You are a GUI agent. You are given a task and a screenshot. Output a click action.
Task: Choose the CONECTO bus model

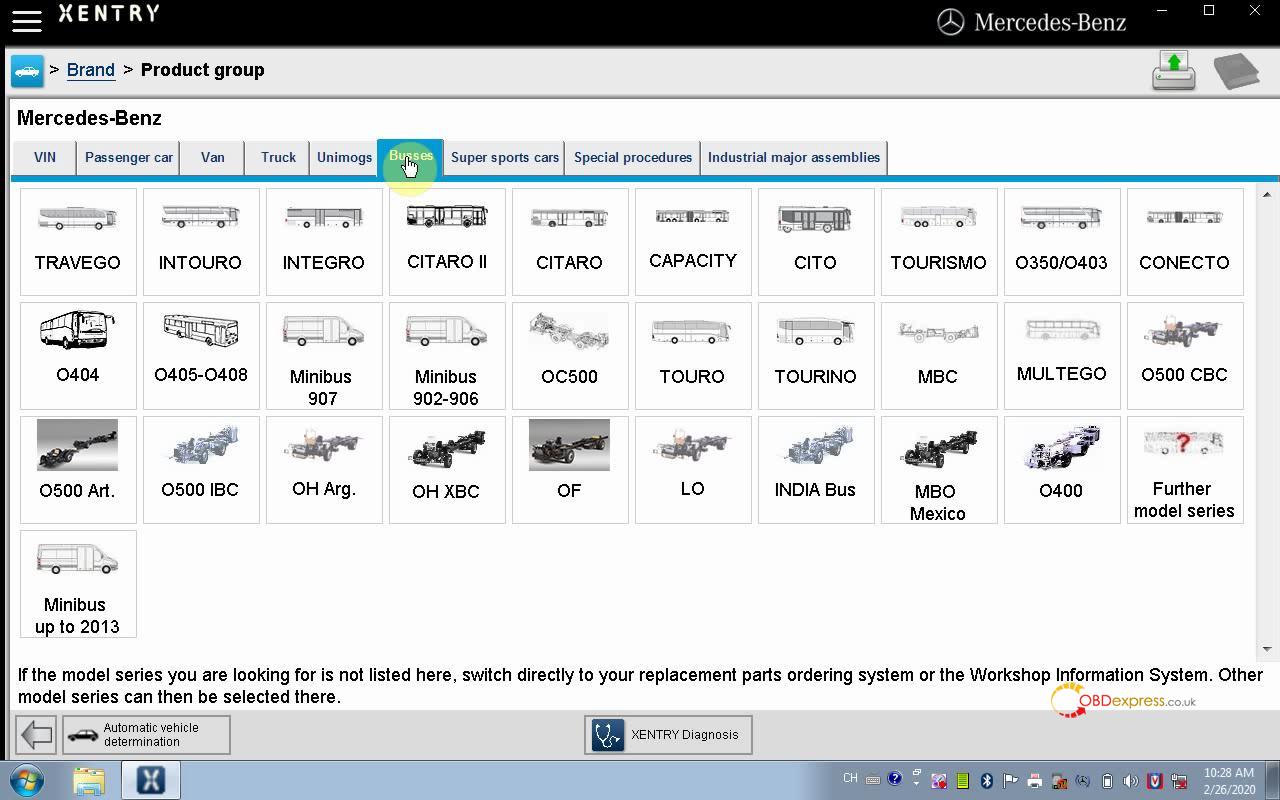[1185, 242]
